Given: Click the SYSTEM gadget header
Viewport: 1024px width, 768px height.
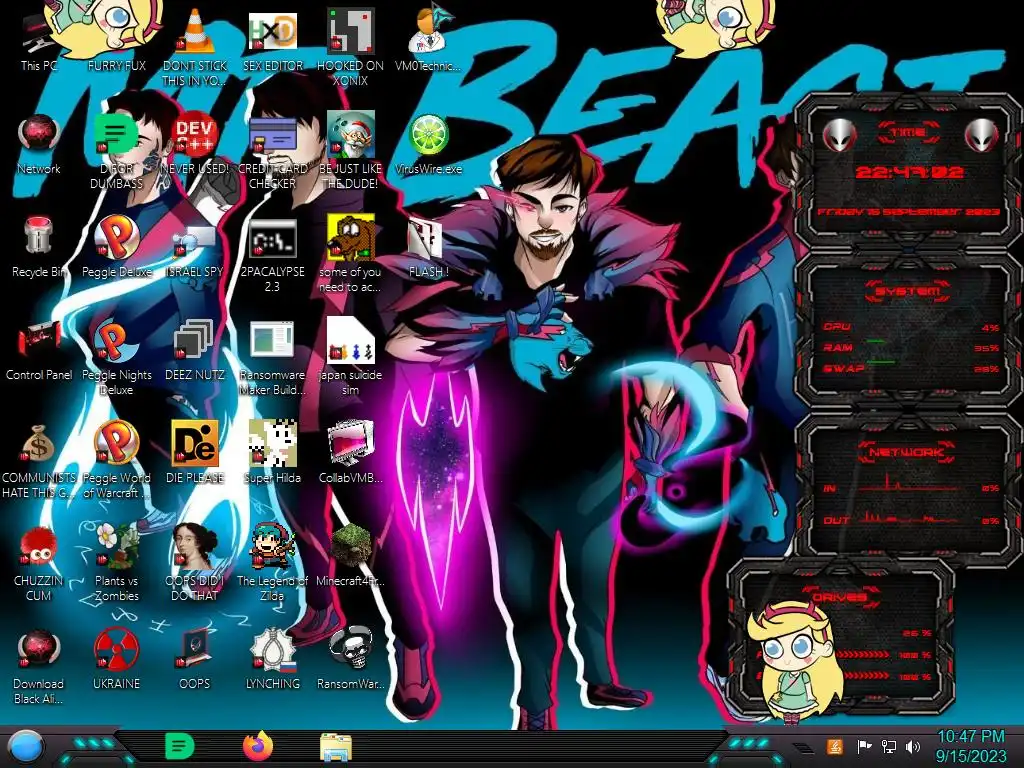Looking at the screenshot, I should (x=908, y=291).
